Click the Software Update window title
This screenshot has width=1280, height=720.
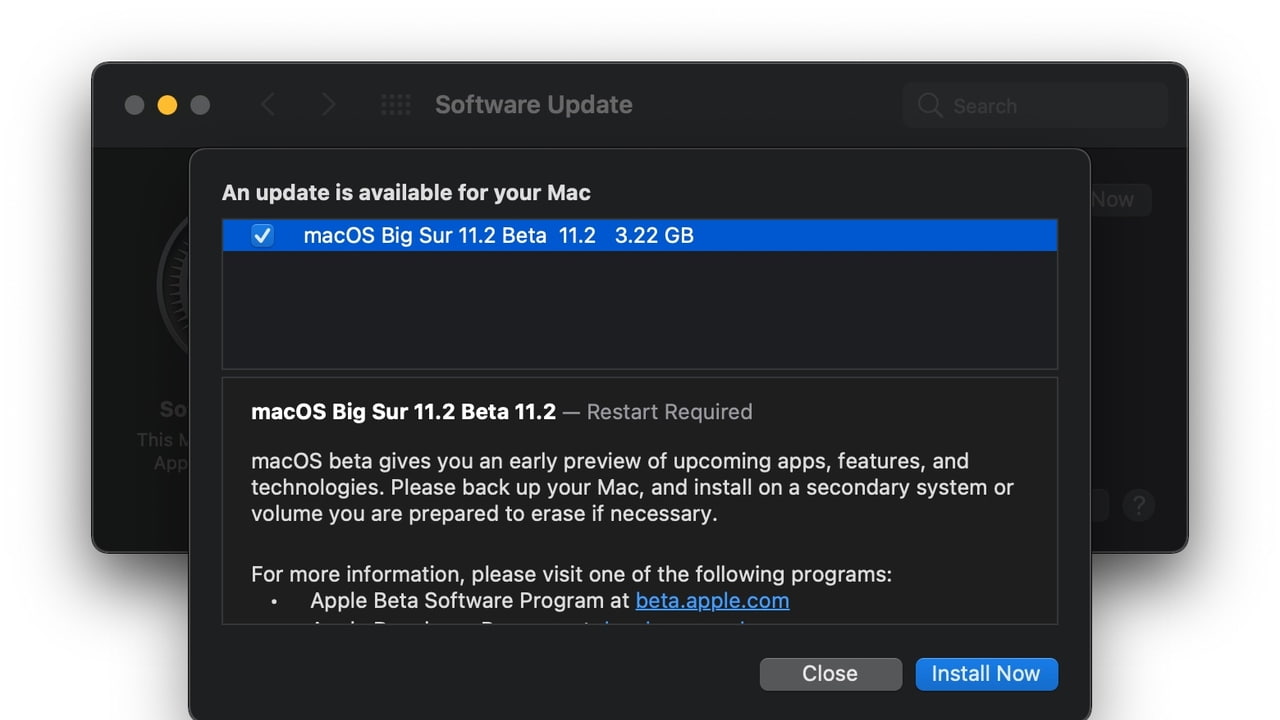(x=534, y=105)
